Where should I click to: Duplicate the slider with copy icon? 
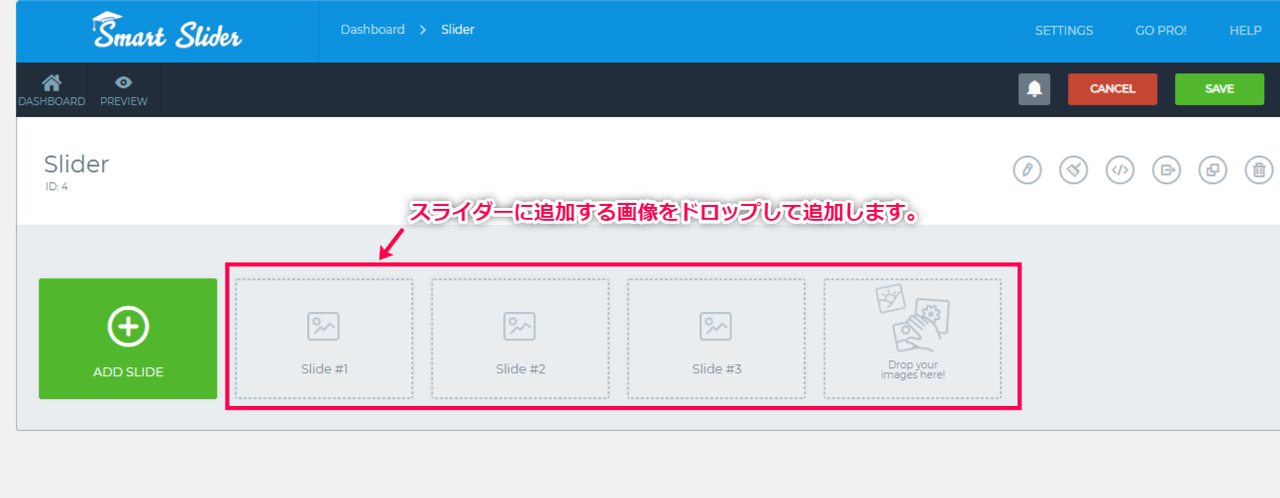[1212, 170]
